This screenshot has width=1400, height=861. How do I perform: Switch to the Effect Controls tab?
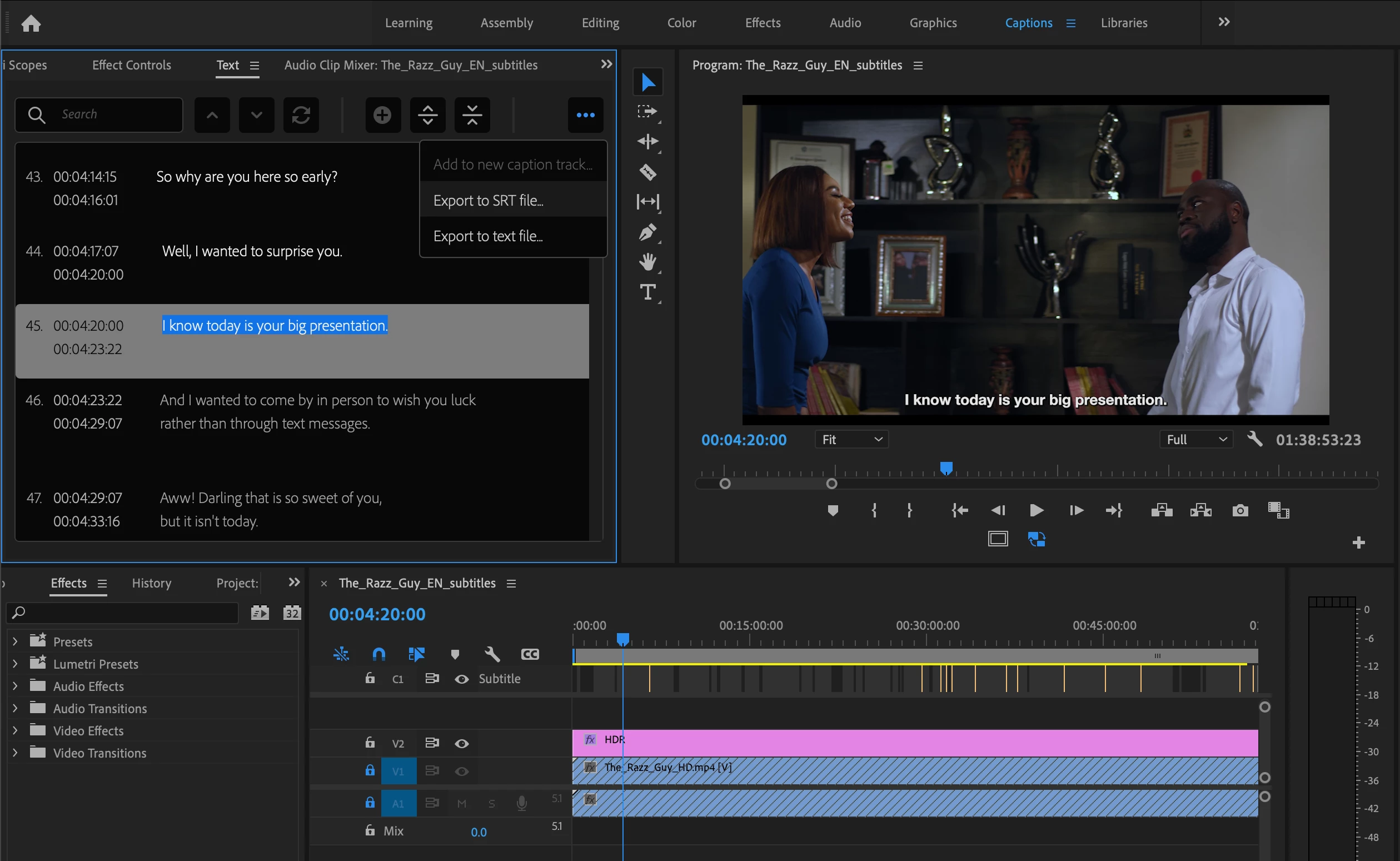pyautogui.click(x=132, y=65)
